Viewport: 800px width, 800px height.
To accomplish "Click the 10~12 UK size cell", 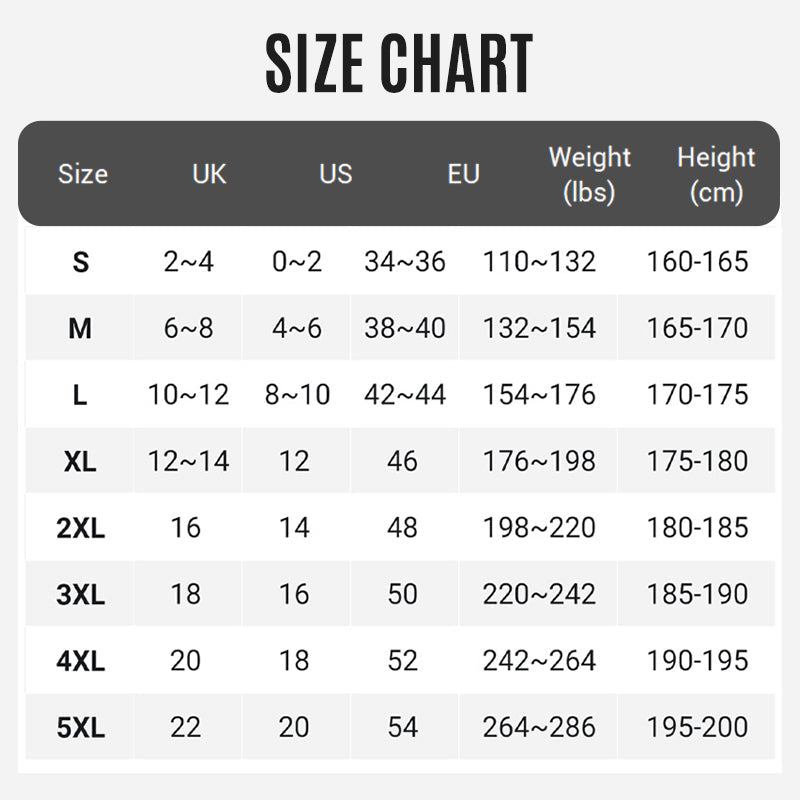I will pos(188,394).
